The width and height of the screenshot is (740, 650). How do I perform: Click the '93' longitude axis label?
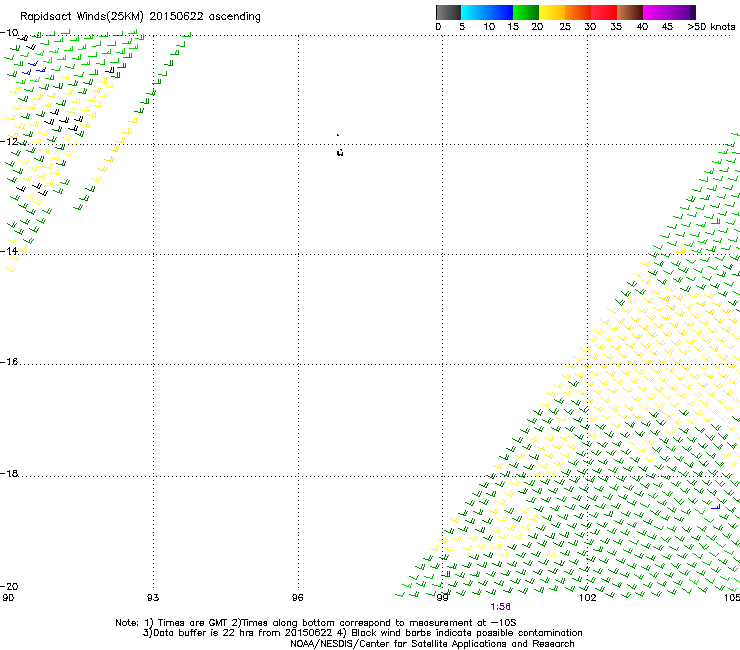coord(153,598)
